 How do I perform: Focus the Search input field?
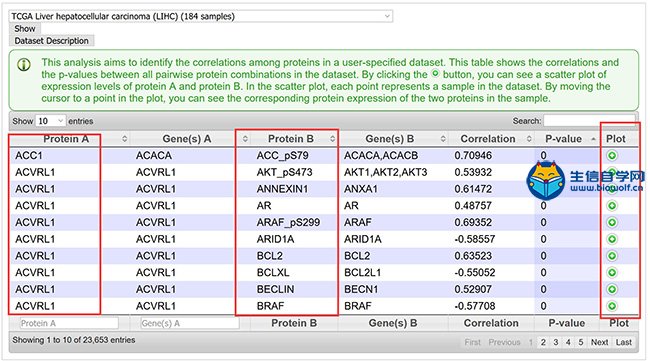(589, 121)
